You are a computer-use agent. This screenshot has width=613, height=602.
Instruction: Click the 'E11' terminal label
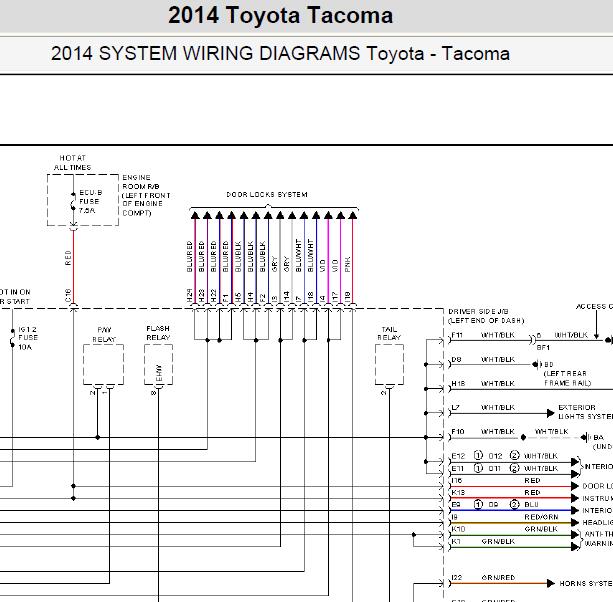click(458, 468)
